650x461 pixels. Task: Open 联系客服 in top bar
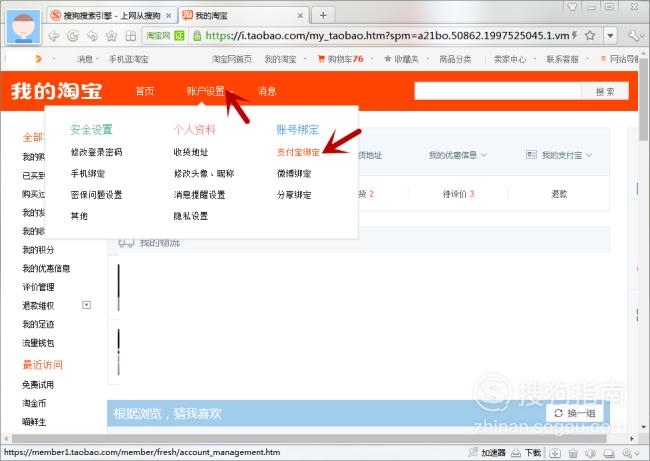[562, 59]
